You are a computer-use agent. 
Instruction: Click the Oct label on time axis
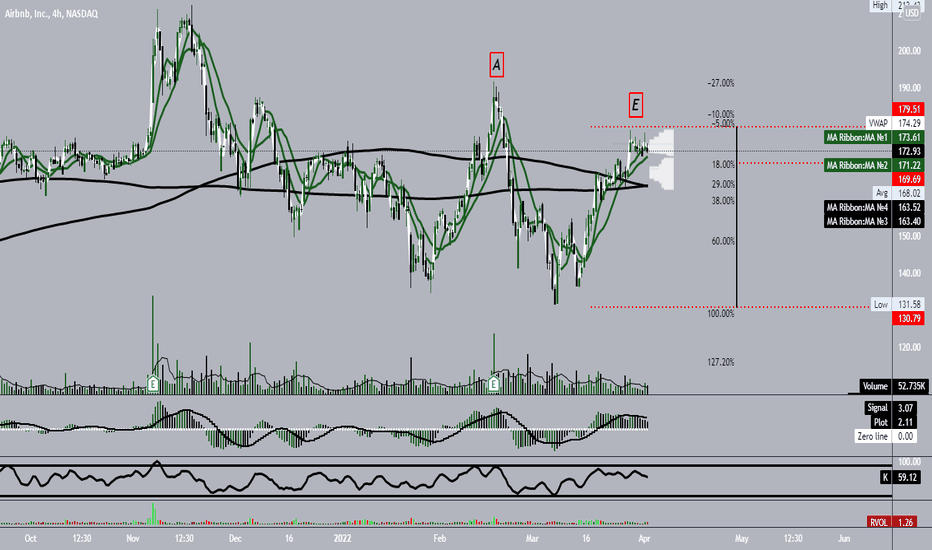tap(30, 539)
